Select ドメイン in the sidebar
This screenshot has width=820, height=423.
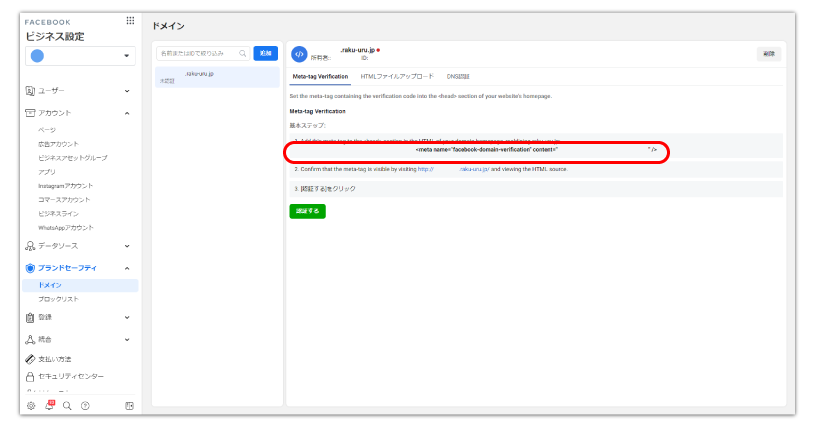80,285
